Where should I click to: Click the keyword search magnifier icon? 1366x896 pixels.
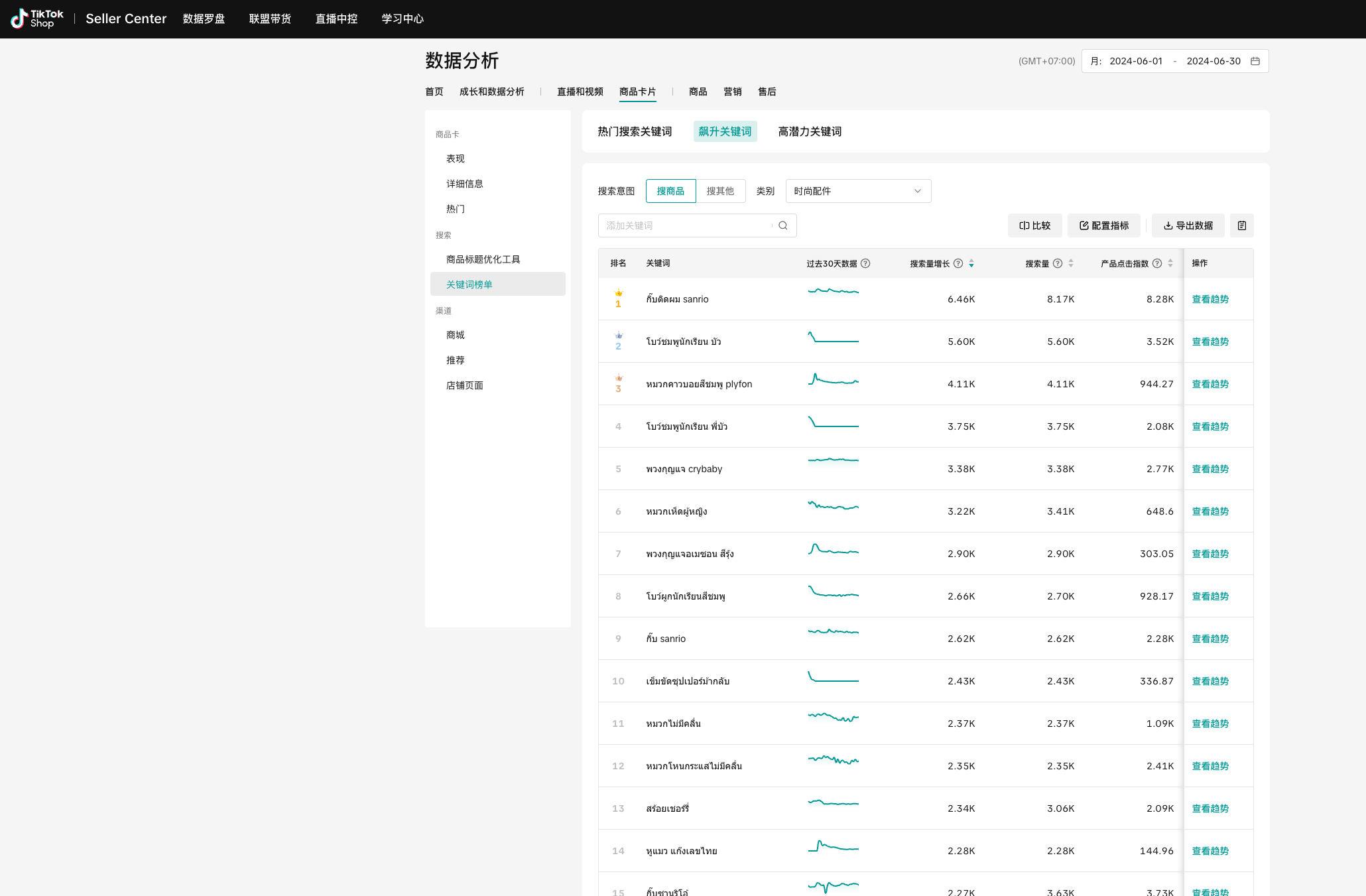pos(783,225)
